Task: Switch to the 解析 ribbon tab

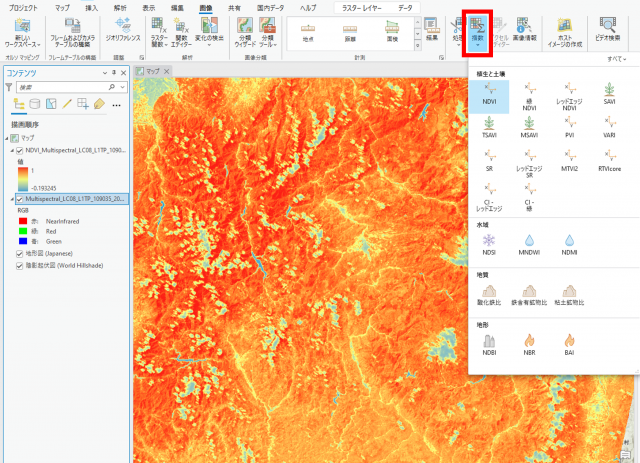Action: coord(120,8)
